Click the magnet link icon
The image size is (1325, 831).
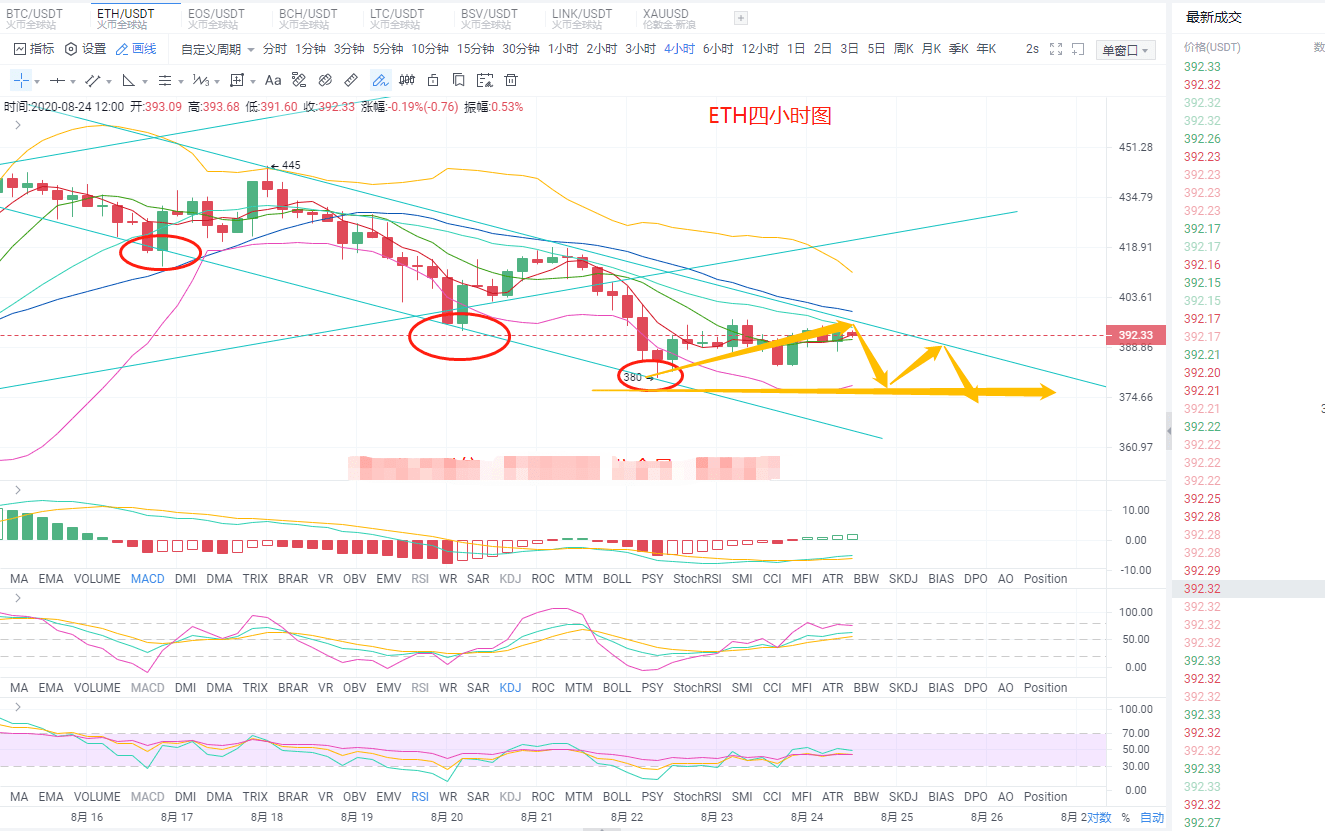[325, 80]
